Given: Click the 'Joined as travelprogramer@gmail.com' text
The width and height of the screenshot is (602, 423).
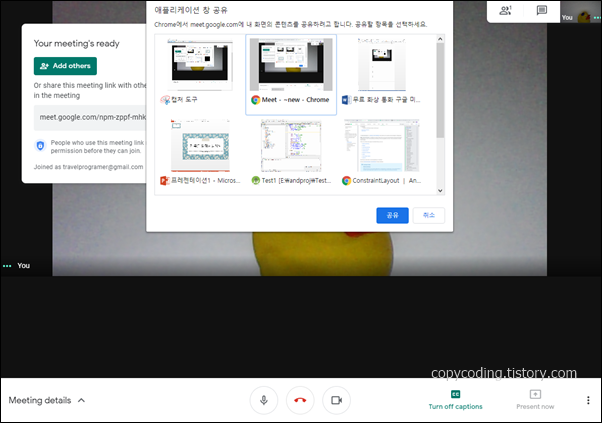Looking at the screenshot, I should pos(88,167).
